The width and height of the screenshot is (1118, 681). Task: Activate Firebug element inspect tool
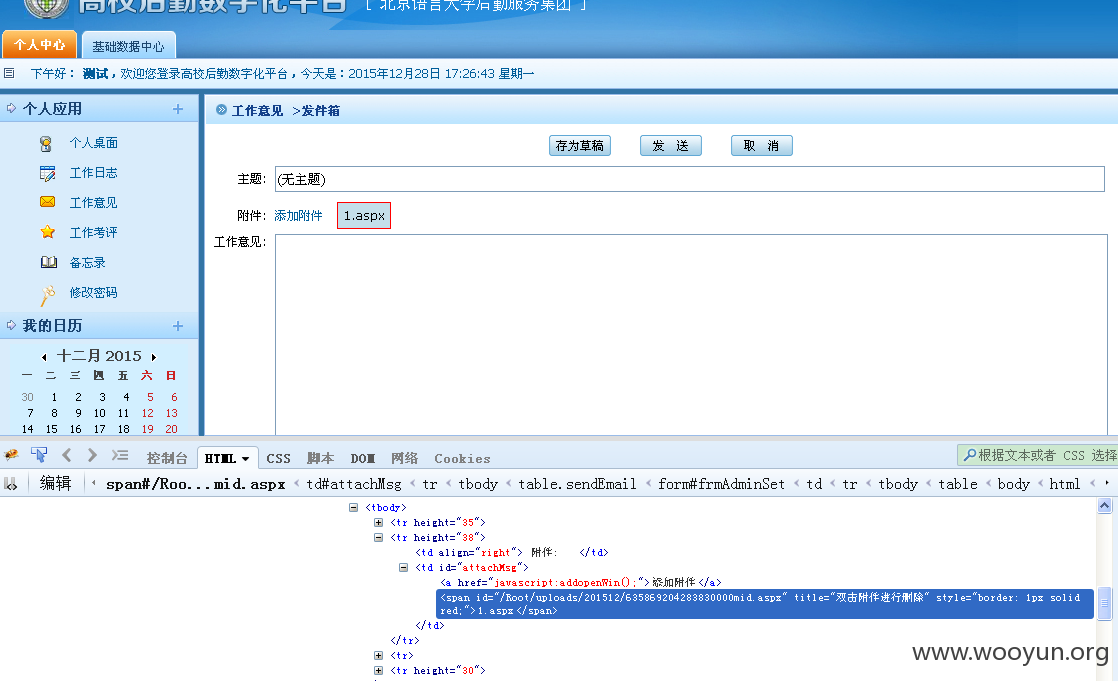[x=39, y=456]
